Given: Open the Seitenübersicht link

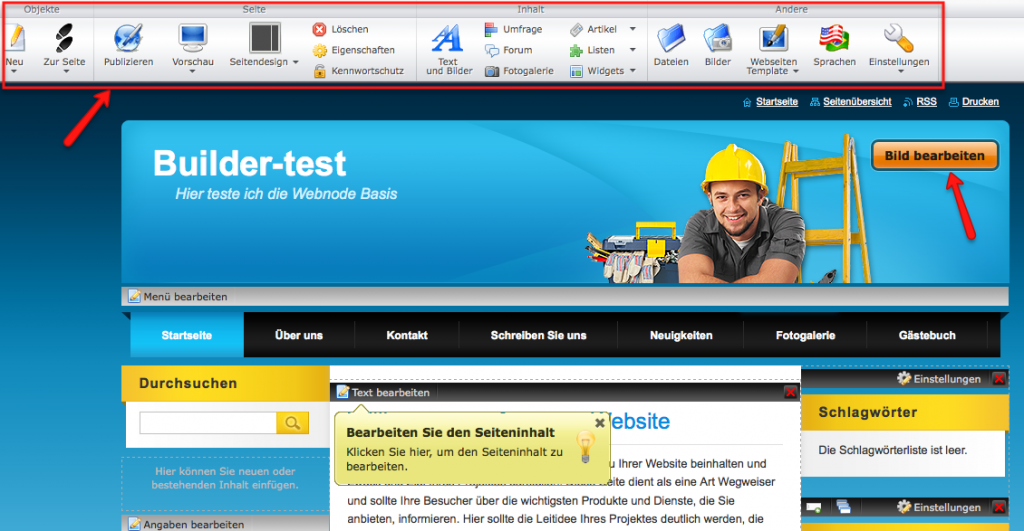Looking at the screenshot, I should coord(857,102).
